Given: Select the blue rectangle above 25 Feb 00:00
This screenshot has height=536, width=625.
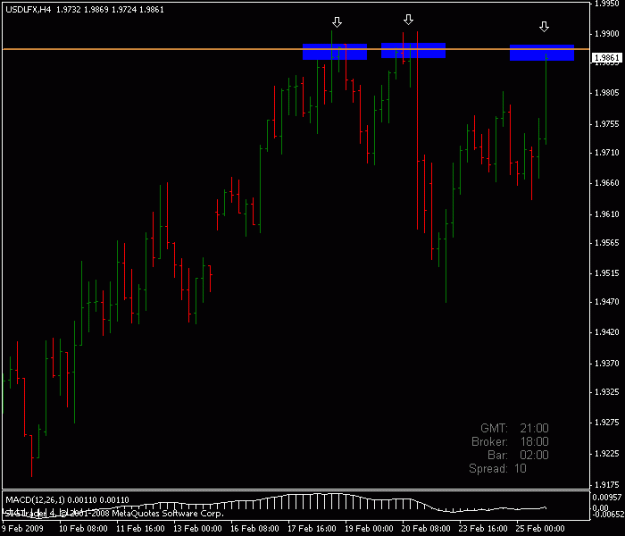Looking at the screenshot, I should [x=542, y=53].
